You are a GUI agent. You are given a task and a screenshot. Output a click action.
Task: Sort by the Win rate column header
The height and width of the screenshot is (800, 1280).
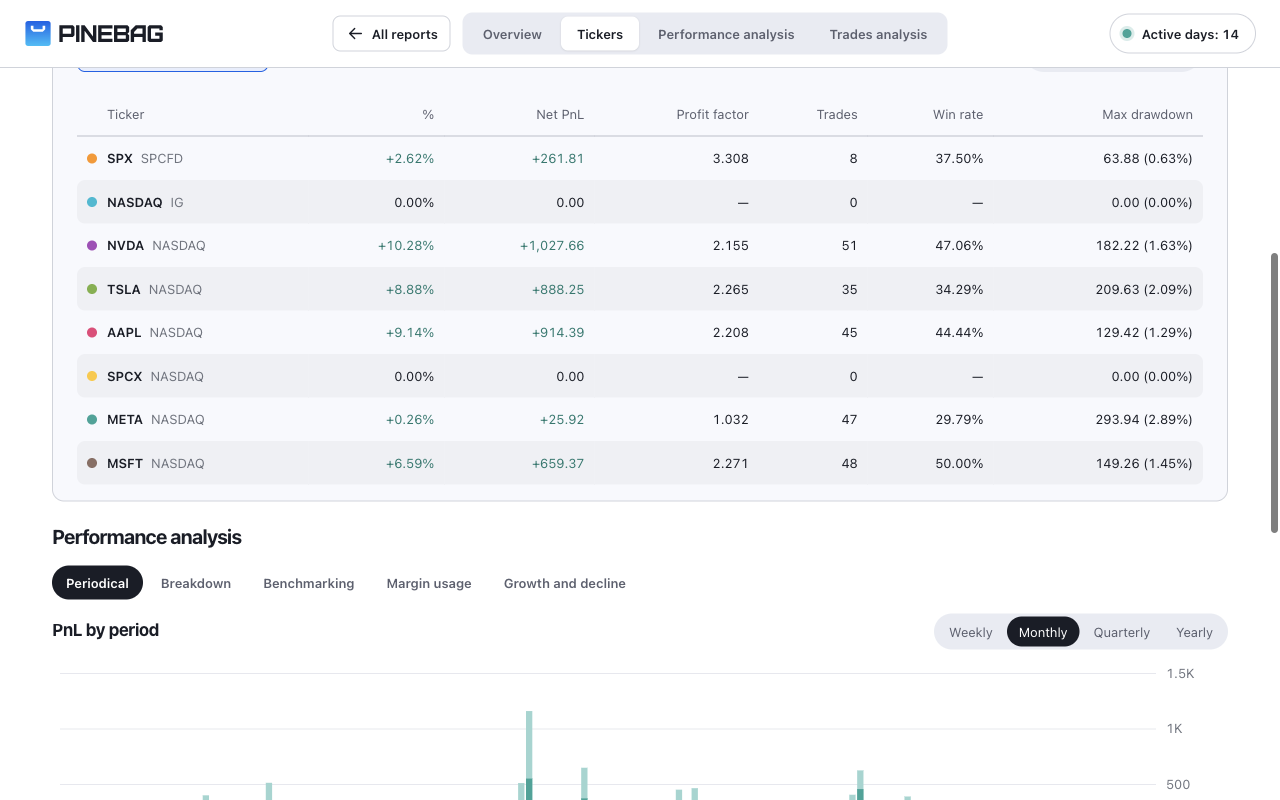pos(958,114)
